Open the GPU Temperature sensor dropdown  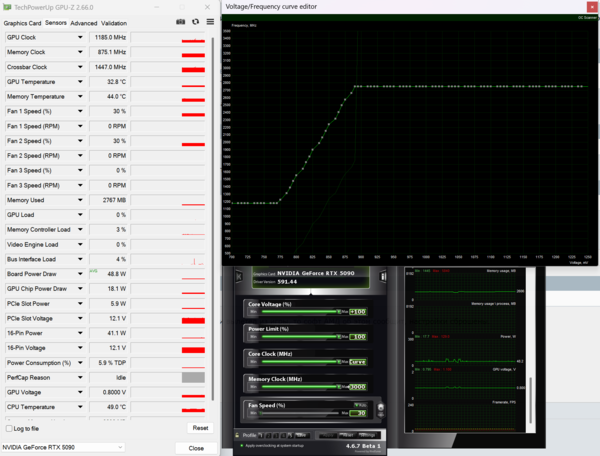80,81
